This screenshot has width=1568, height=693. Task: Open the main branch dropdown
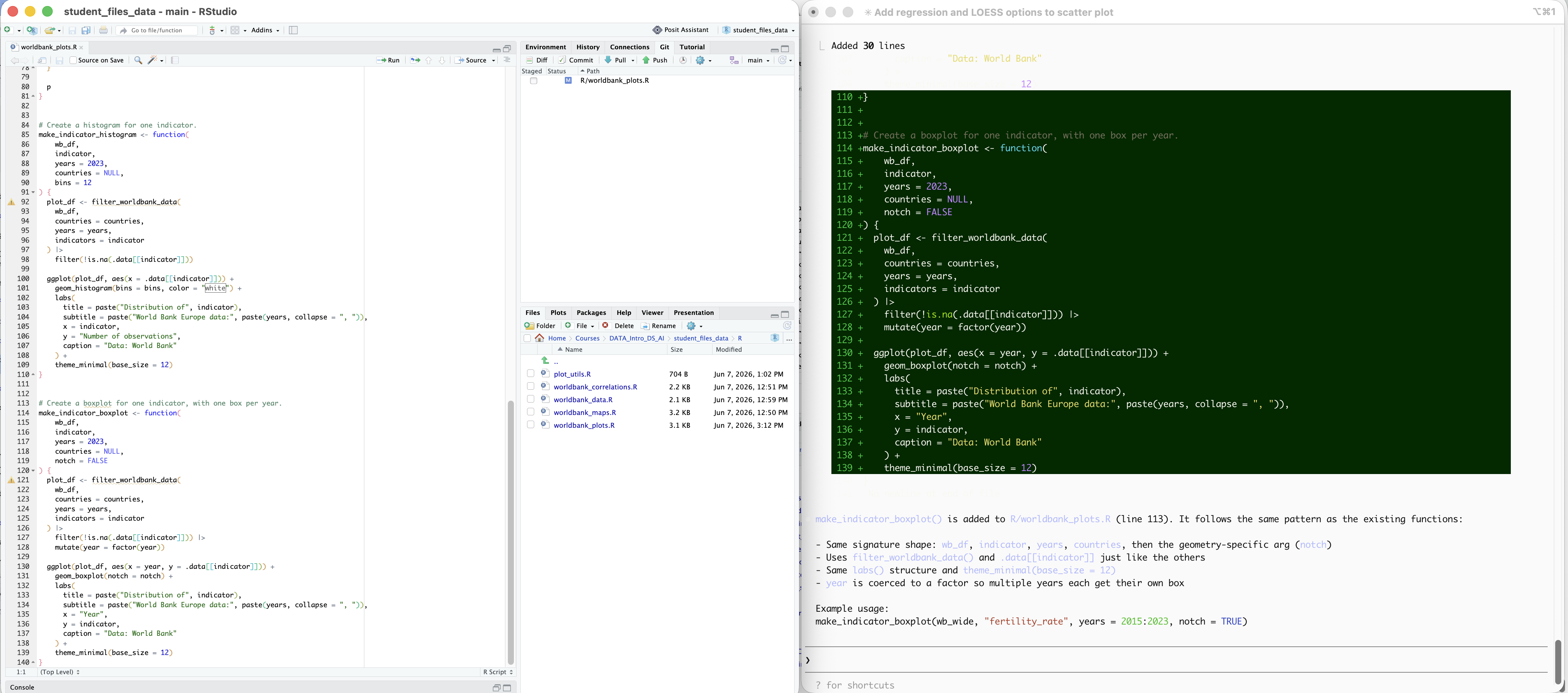click(758, 60)
